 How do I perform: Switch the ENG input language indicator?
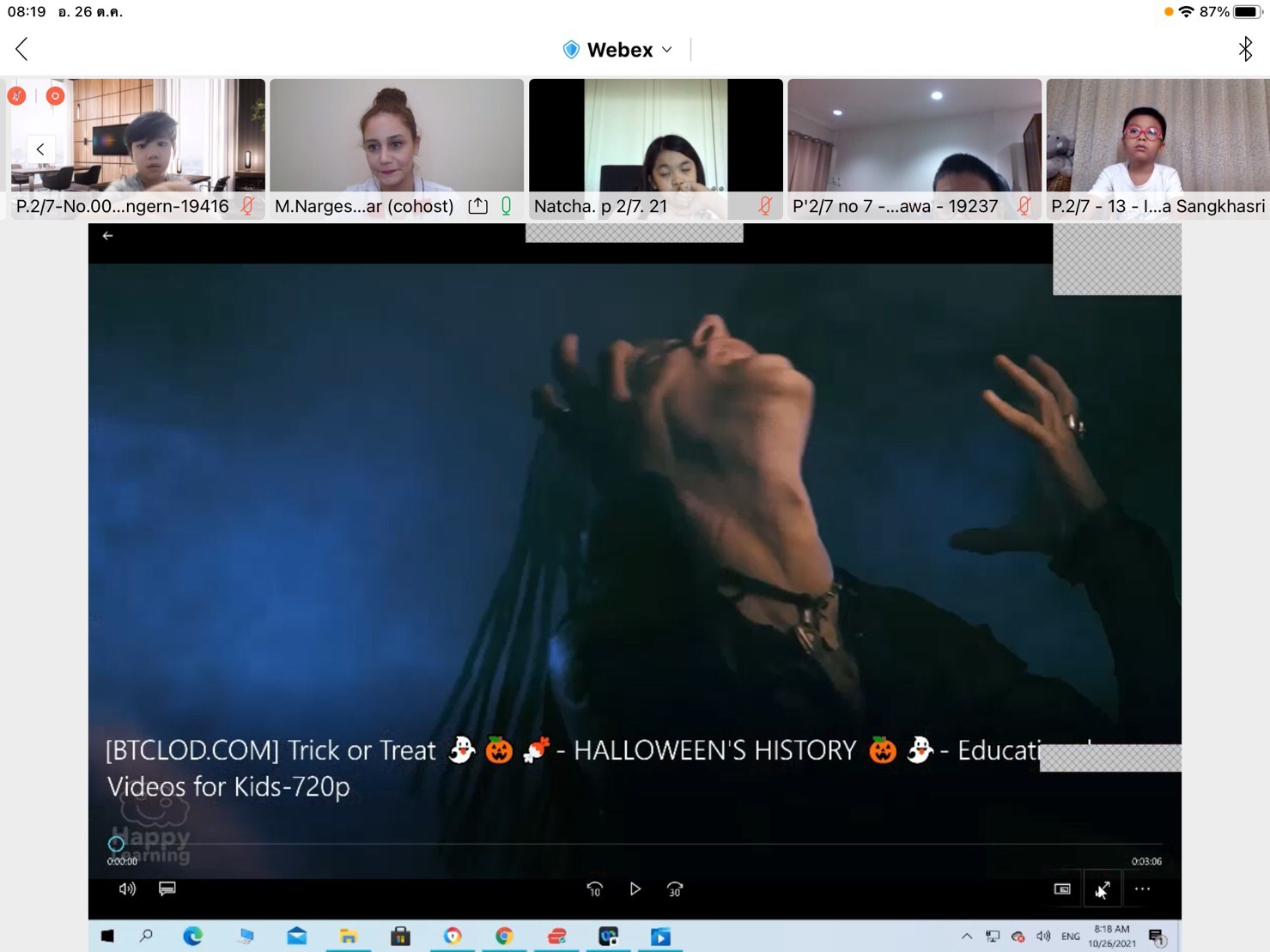(1071, 936)
